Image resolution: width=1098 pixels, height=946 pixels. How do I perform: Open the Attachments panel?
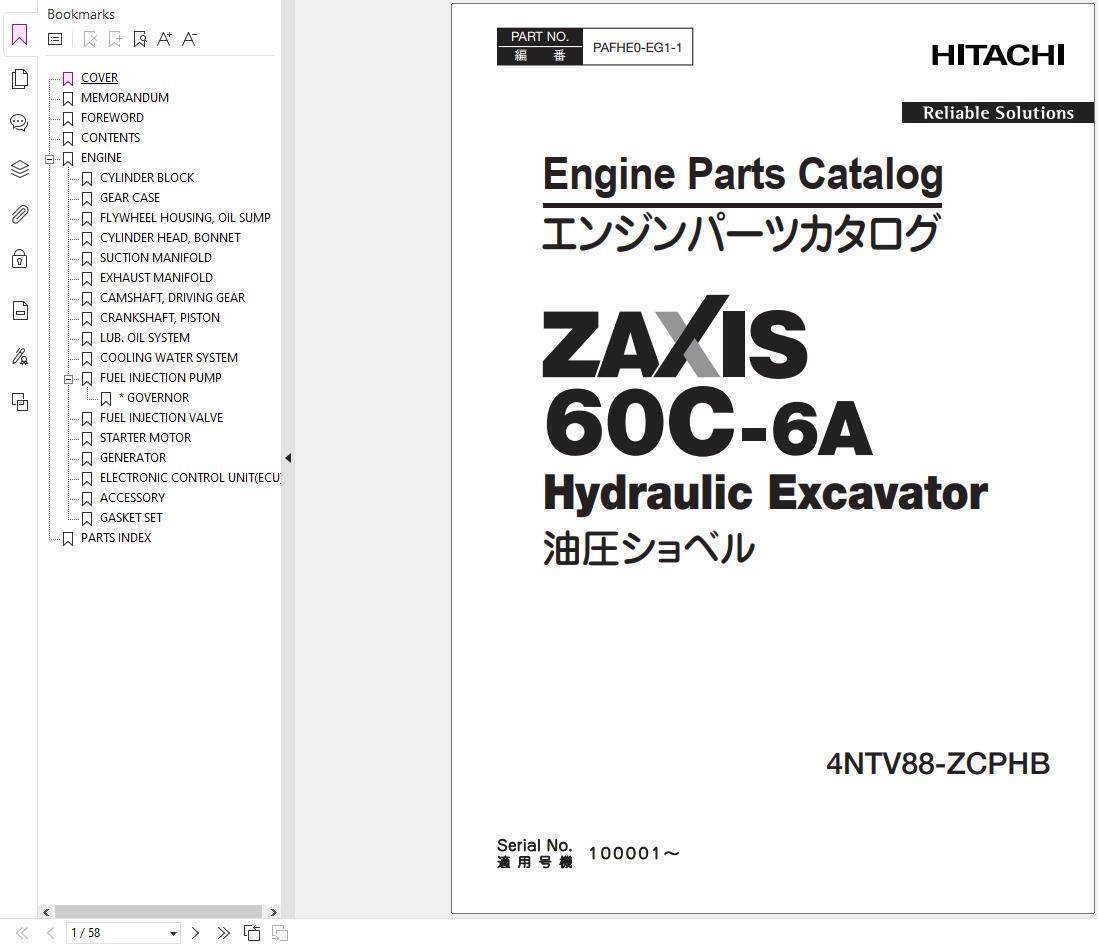pyautogui.click(x=19, y=214)
